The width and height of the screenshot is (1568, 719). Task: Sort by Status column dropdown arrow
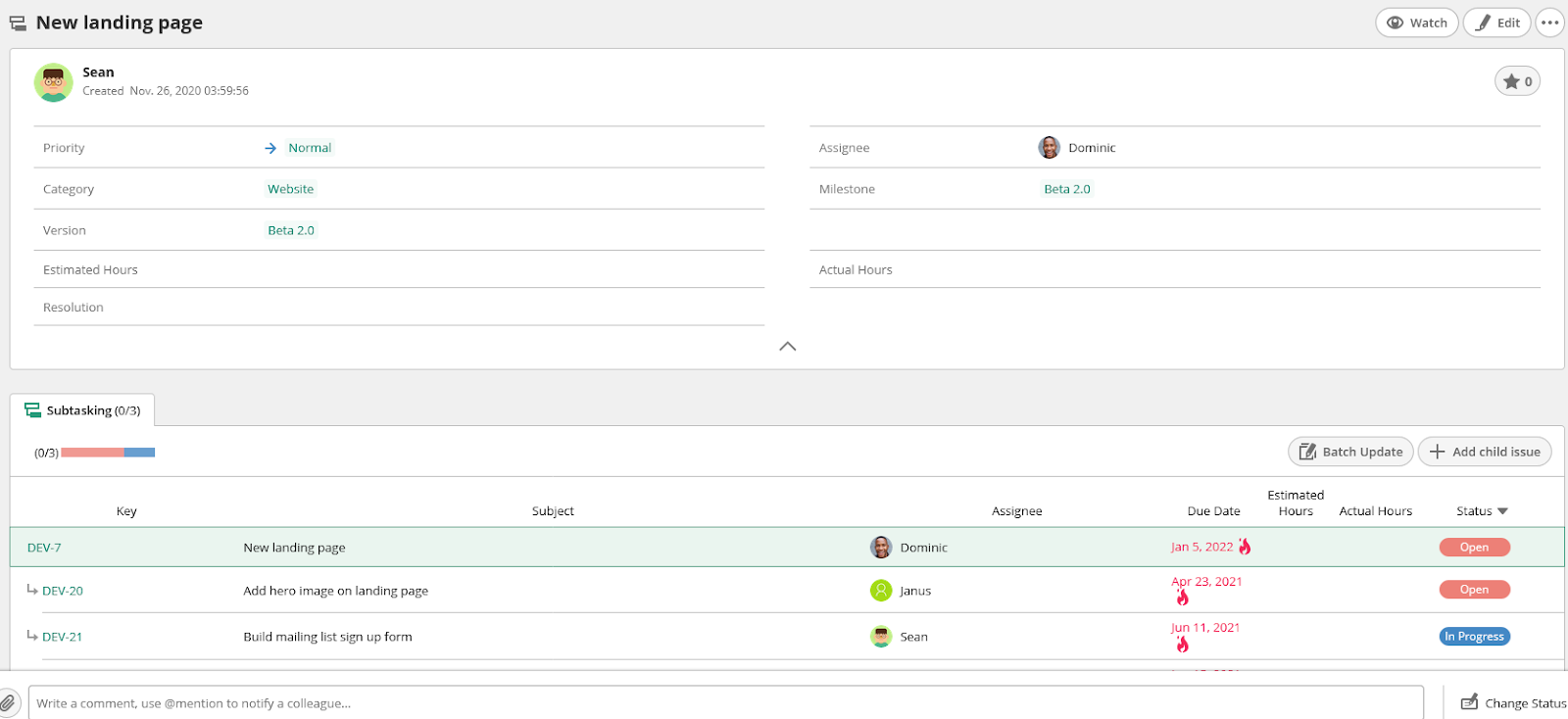click(1502, 511)
